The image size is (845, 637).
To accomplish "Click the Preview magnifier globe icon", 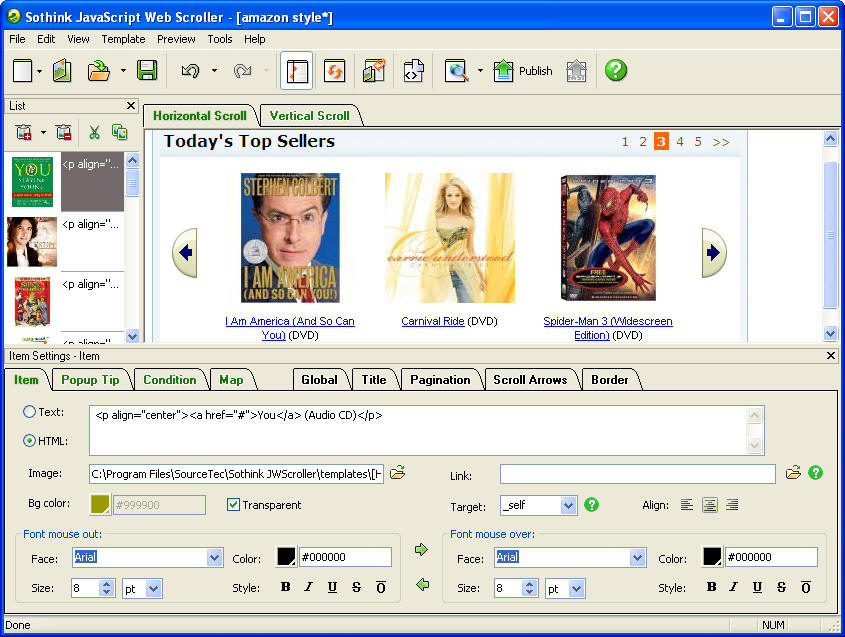I will coord(456,71).
